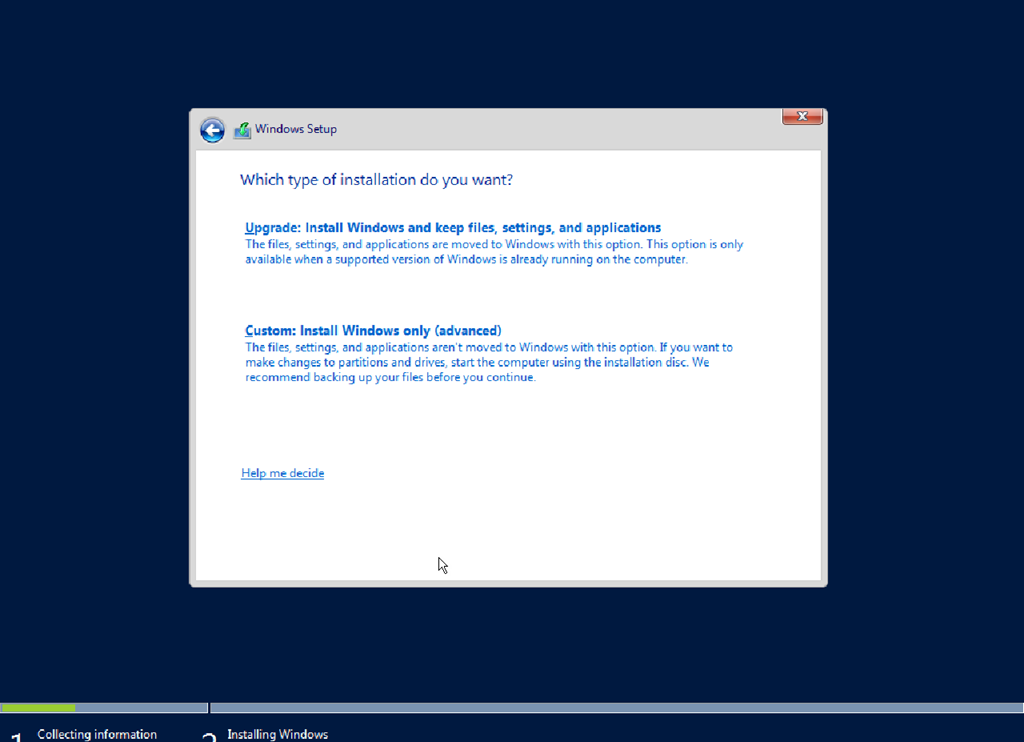
Task: Click the Installing Windows progress bar
Action: coord(616,708)
